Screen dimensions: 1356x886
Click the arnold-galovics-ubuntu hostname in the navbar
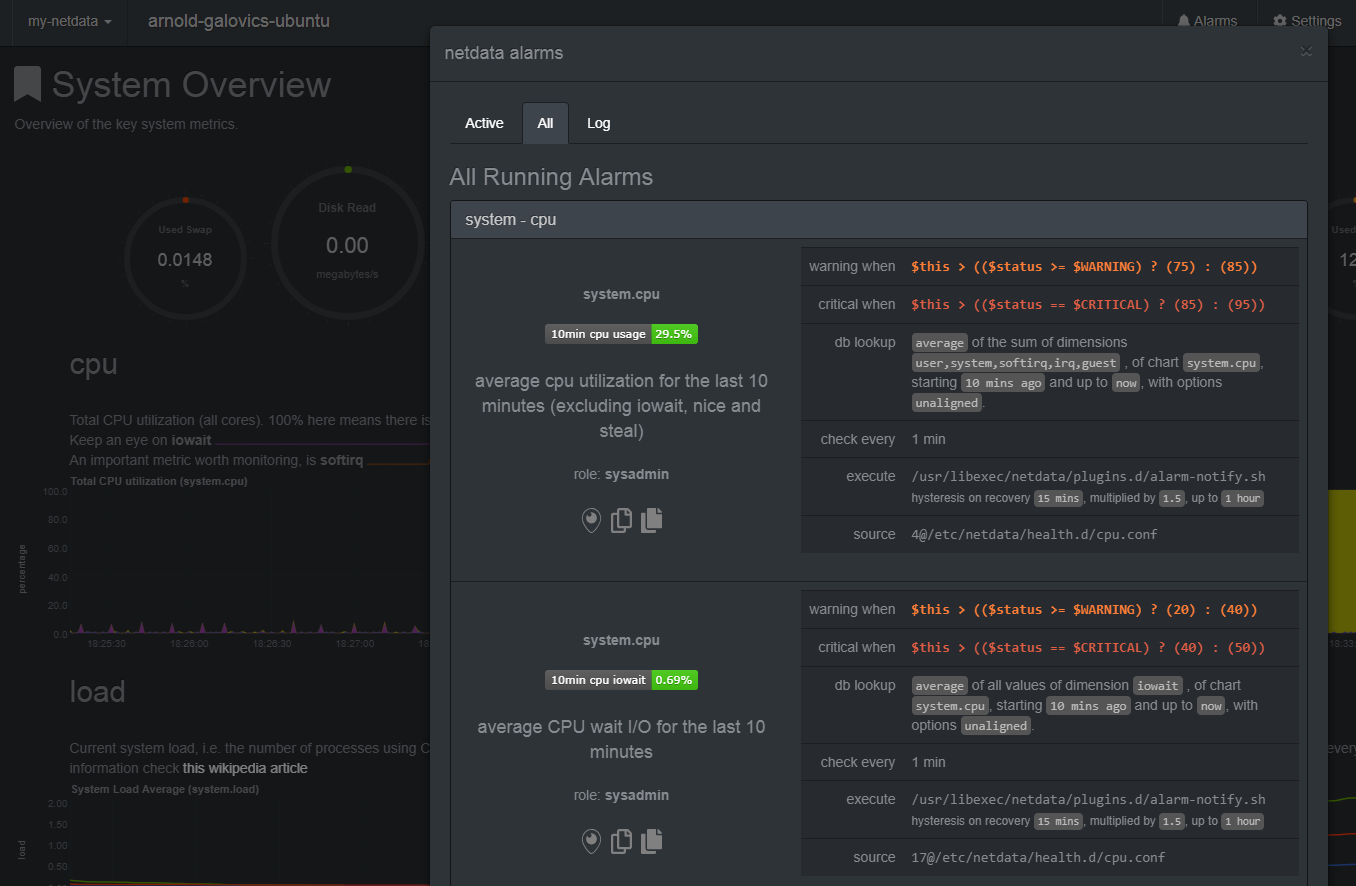(238, 21)
